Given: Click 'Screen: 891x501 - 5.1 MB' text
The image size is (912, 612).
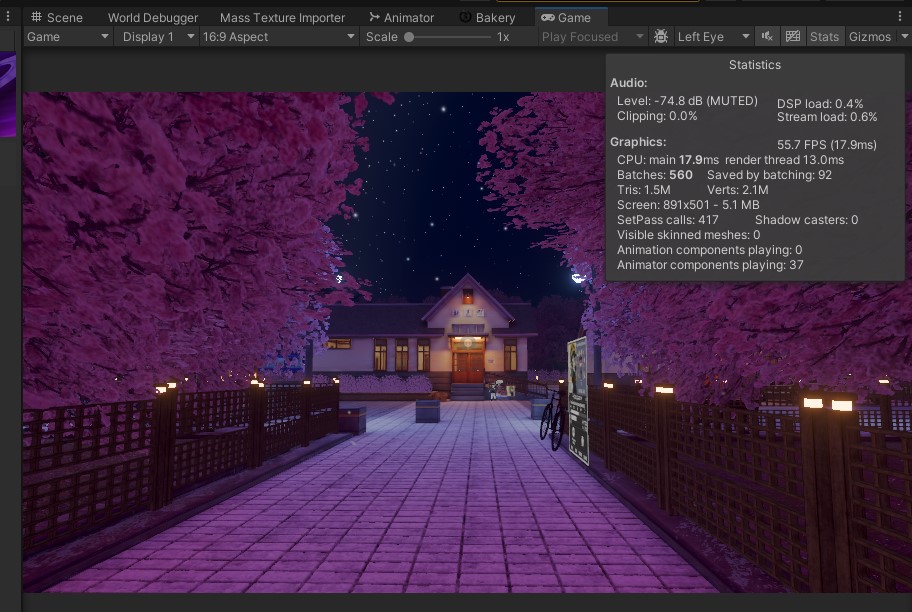Looking at the screenshot, I should (x=688, y=205).
